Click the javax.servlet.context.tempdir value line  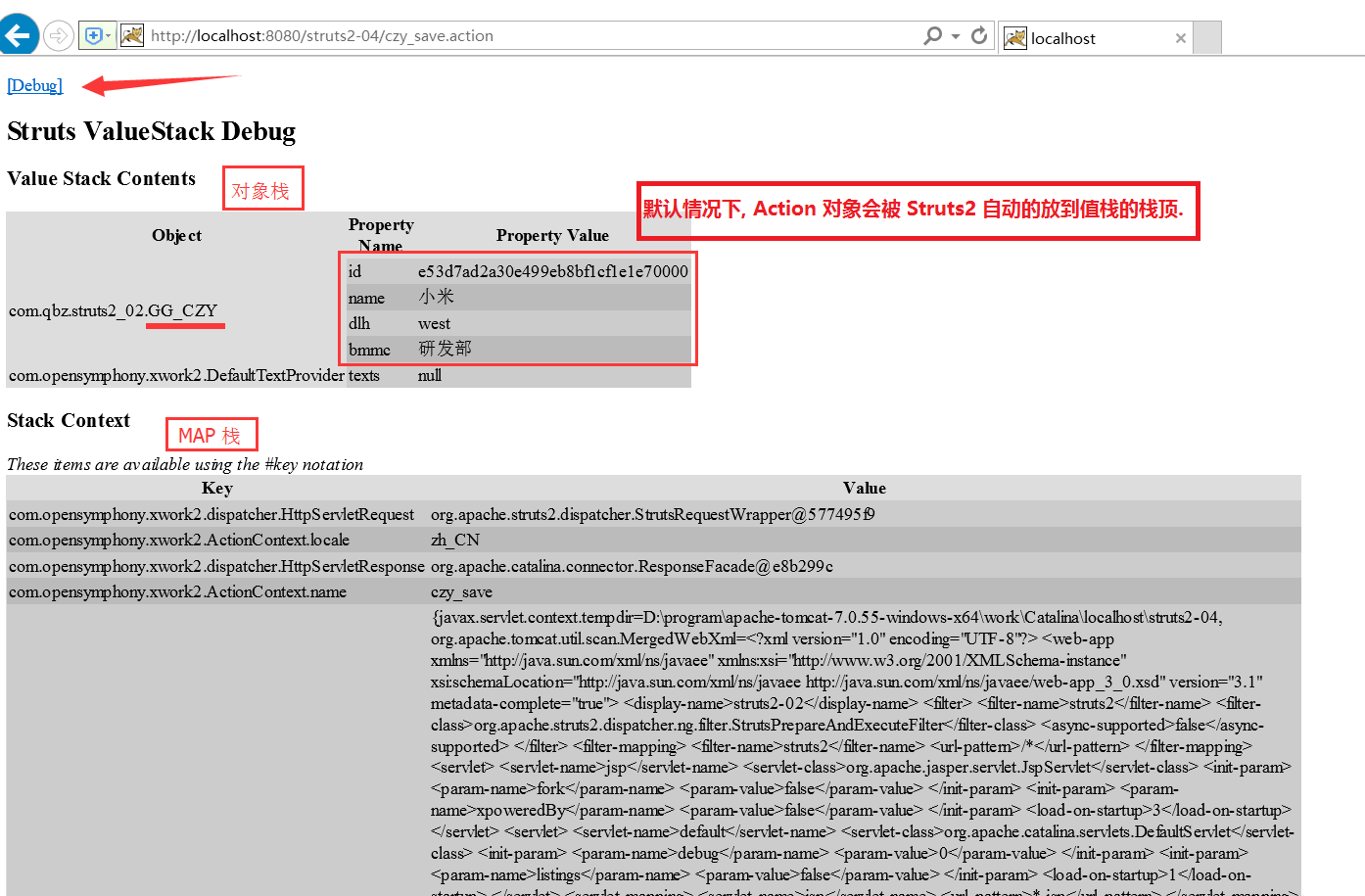tap(826, 617)
